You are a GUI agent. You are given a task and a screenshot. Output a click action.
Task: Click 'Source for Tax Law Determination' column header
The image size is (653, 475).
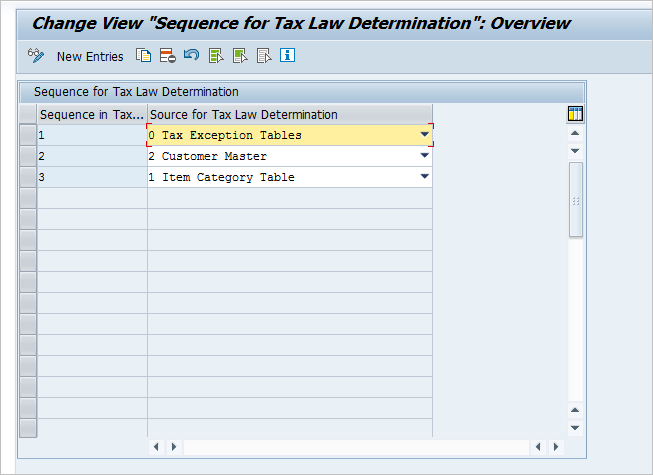tap(290, 114)
